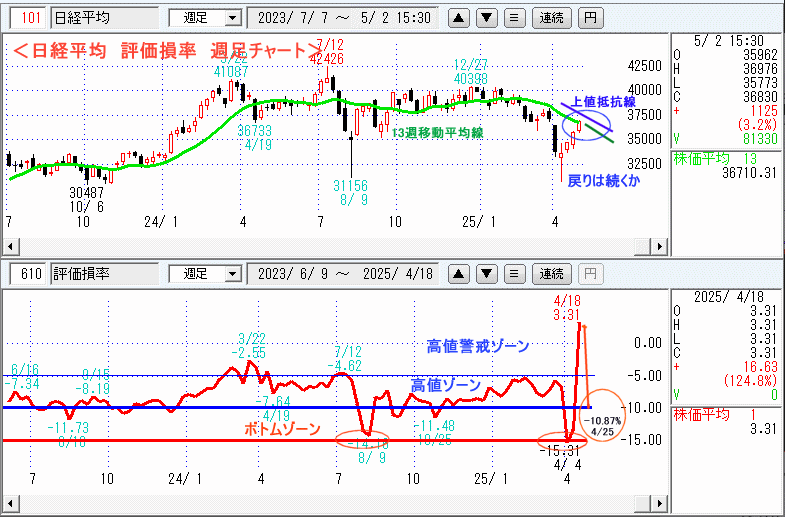Open the menu icon in 評価損率 chart toolbar
Screen dimensions: 785x517
(515, 274)
